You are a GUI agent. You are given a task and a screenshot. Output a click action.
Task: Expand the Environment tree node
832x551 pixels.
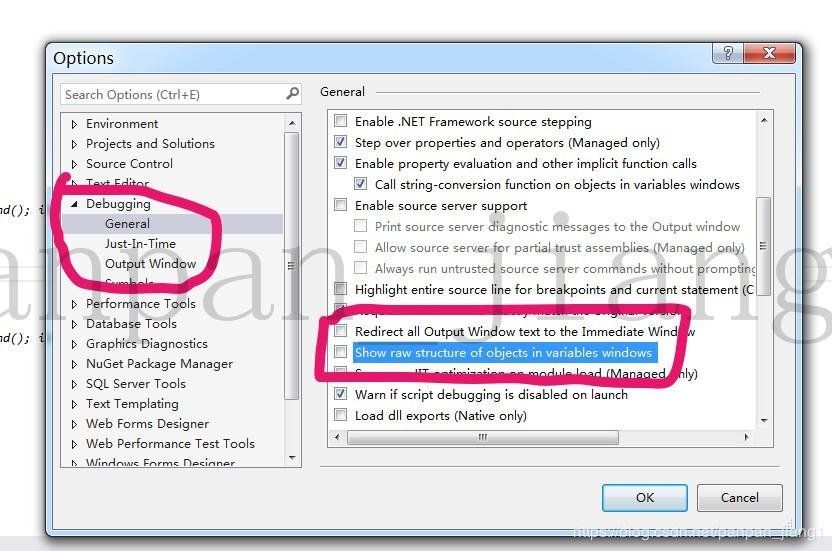pos(74,124)
